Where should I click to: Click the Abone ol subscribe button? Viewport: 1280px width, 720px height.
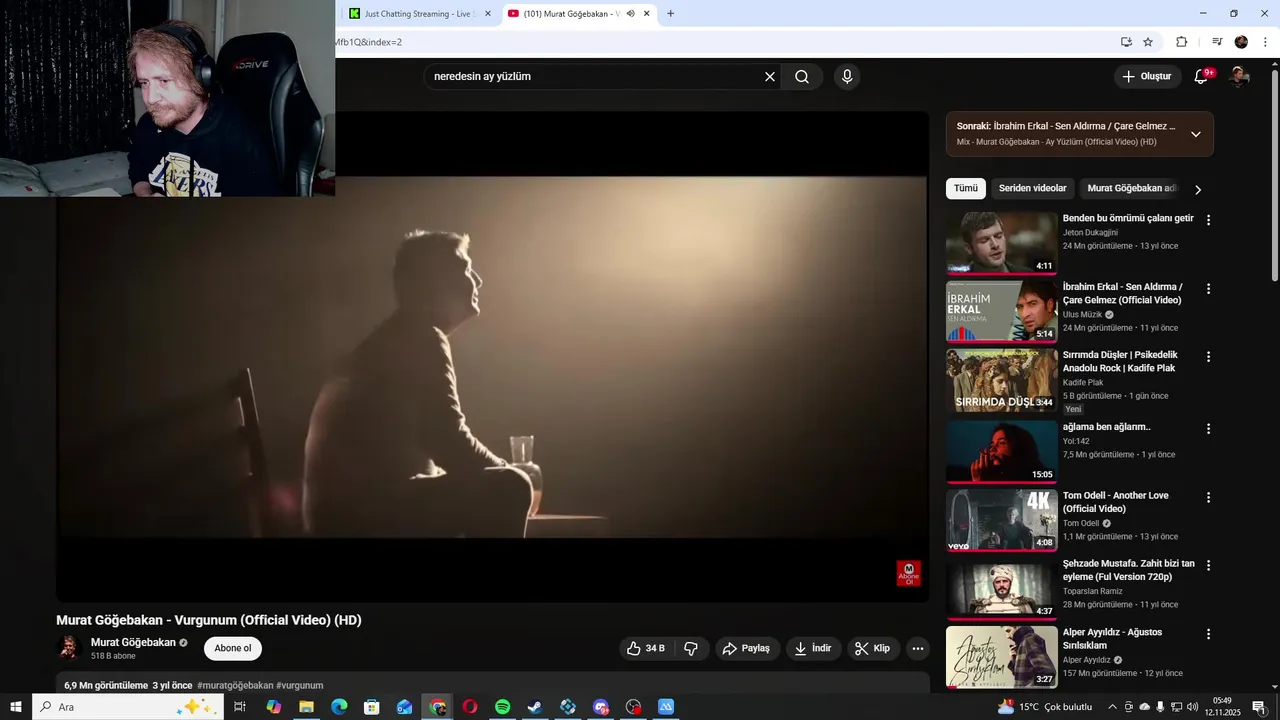[233, 648]
